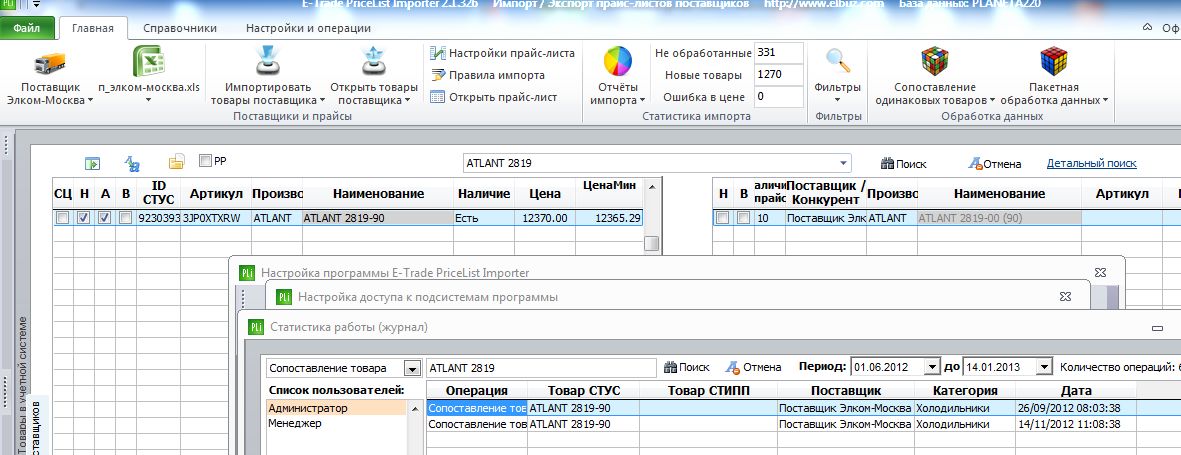Check the В box in ATLANT 2819-90 row
The width and height of the screenshot is (1181, 455).
pyautogui.click(x=126, y=218)
